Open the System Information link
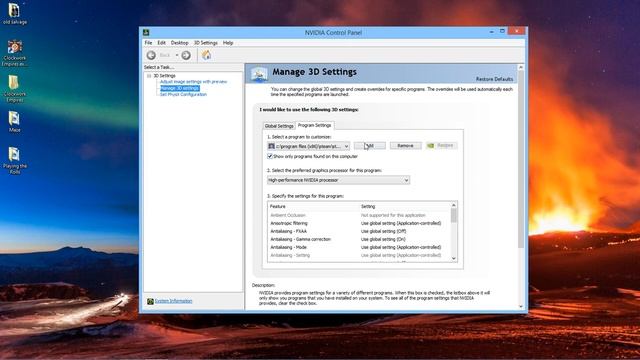Viewport: 640px width, 360px height. tap(173, 301)
